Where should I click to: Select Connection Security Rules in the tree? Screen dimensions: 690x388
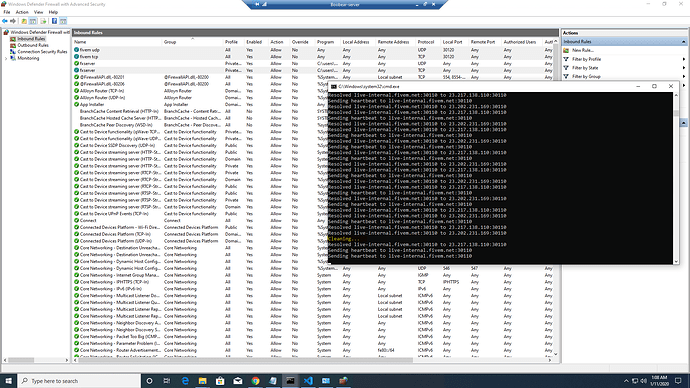click(42, 52)
